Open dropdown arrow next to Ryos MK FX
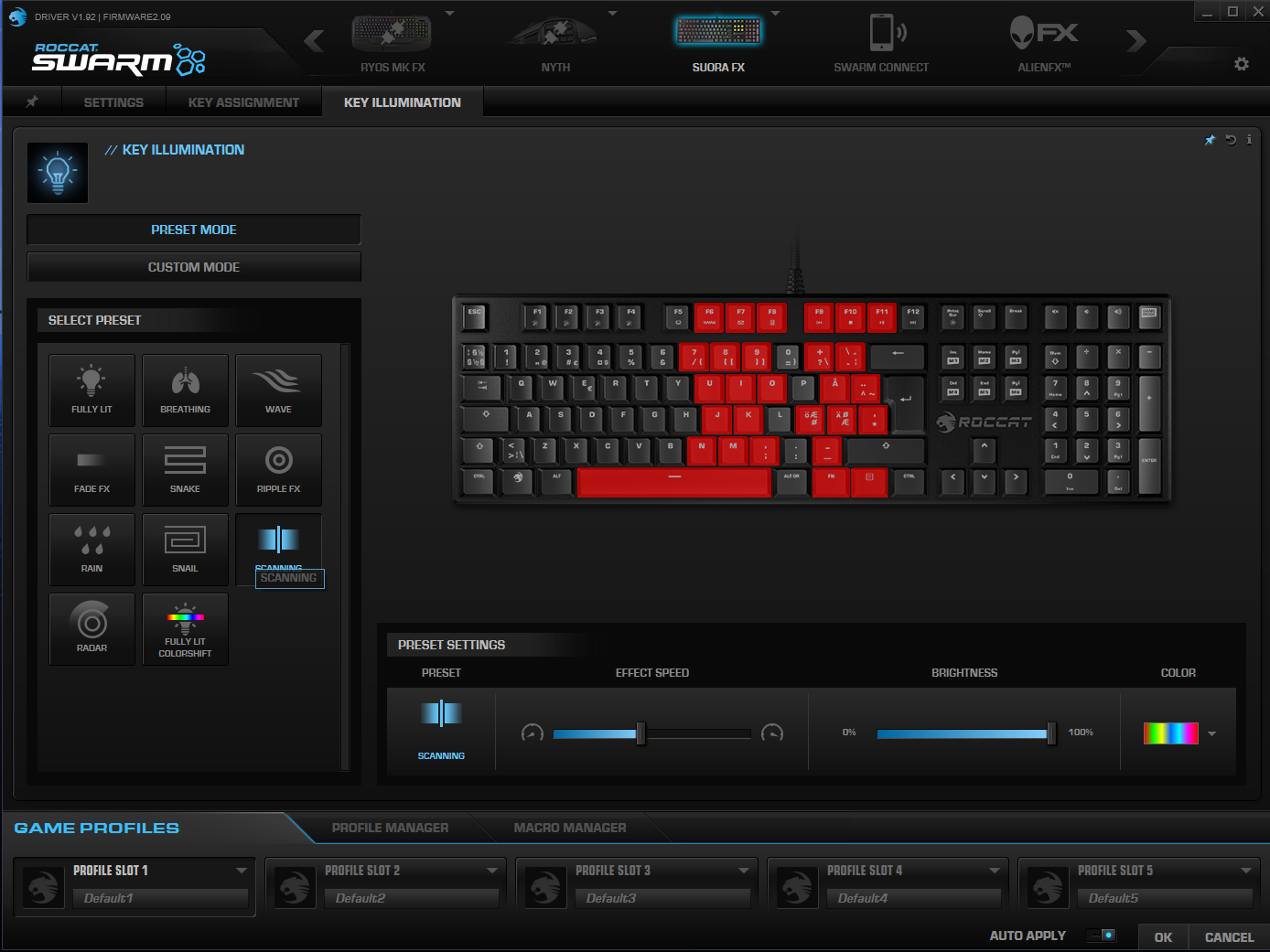The width and height of the screenshot is (1270, 952). (x=449, y=14)
